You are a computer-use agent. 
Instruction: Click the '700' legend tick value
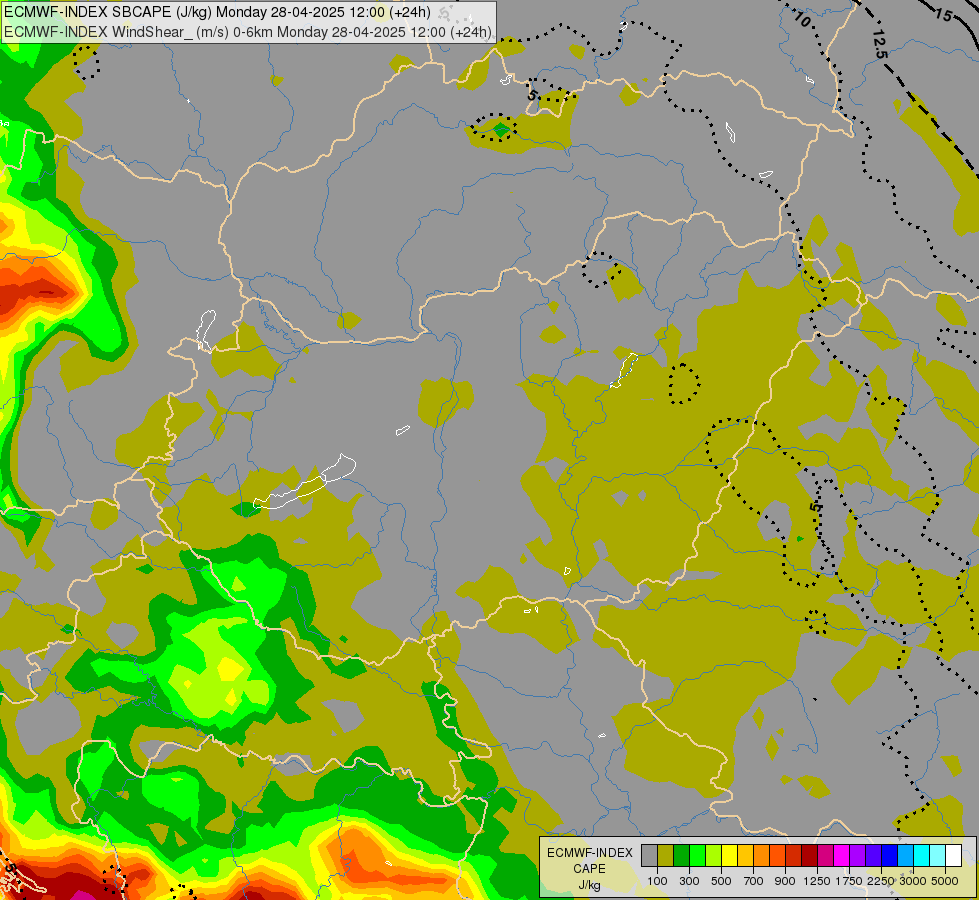pos(754,881)
